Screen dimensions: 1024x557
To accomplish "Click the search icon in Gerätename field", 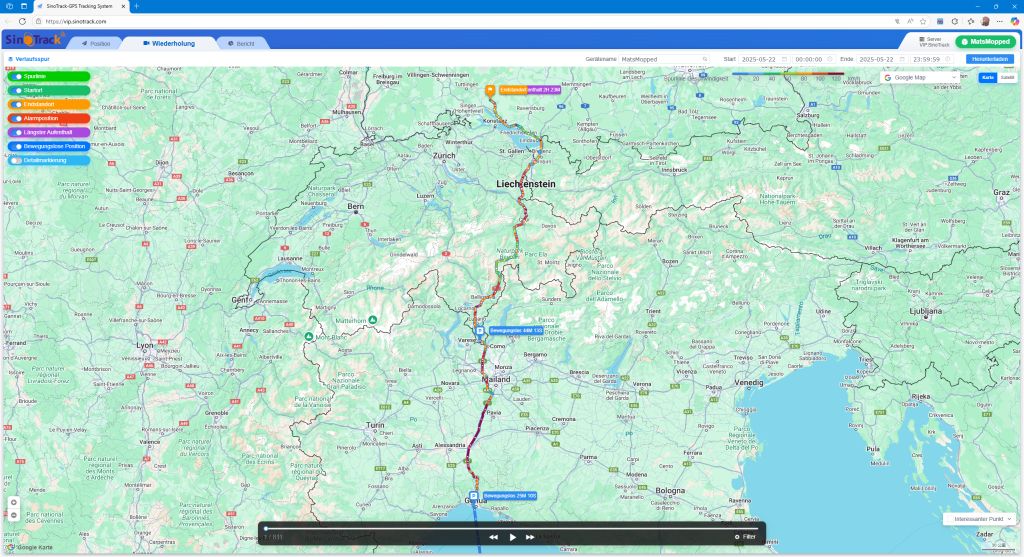I will pyautogui.click(x=705, y=59).
